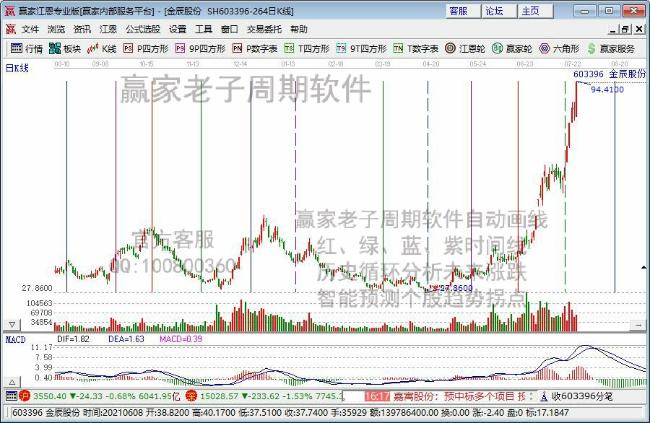
Task: Open the P数字表 tool
Action: 255,49
